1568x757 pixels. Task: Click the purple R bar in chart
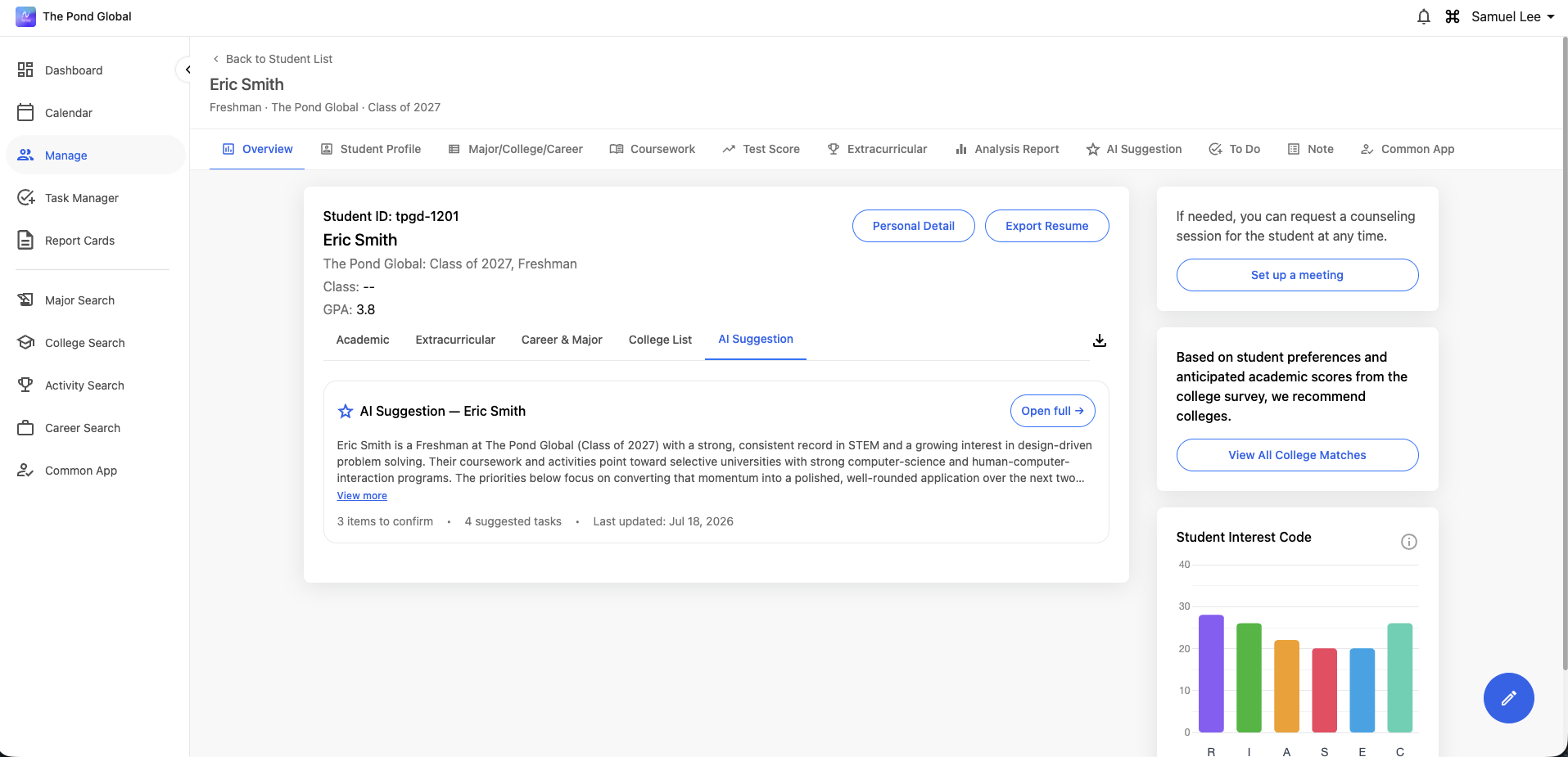(x=1211, y=674)
